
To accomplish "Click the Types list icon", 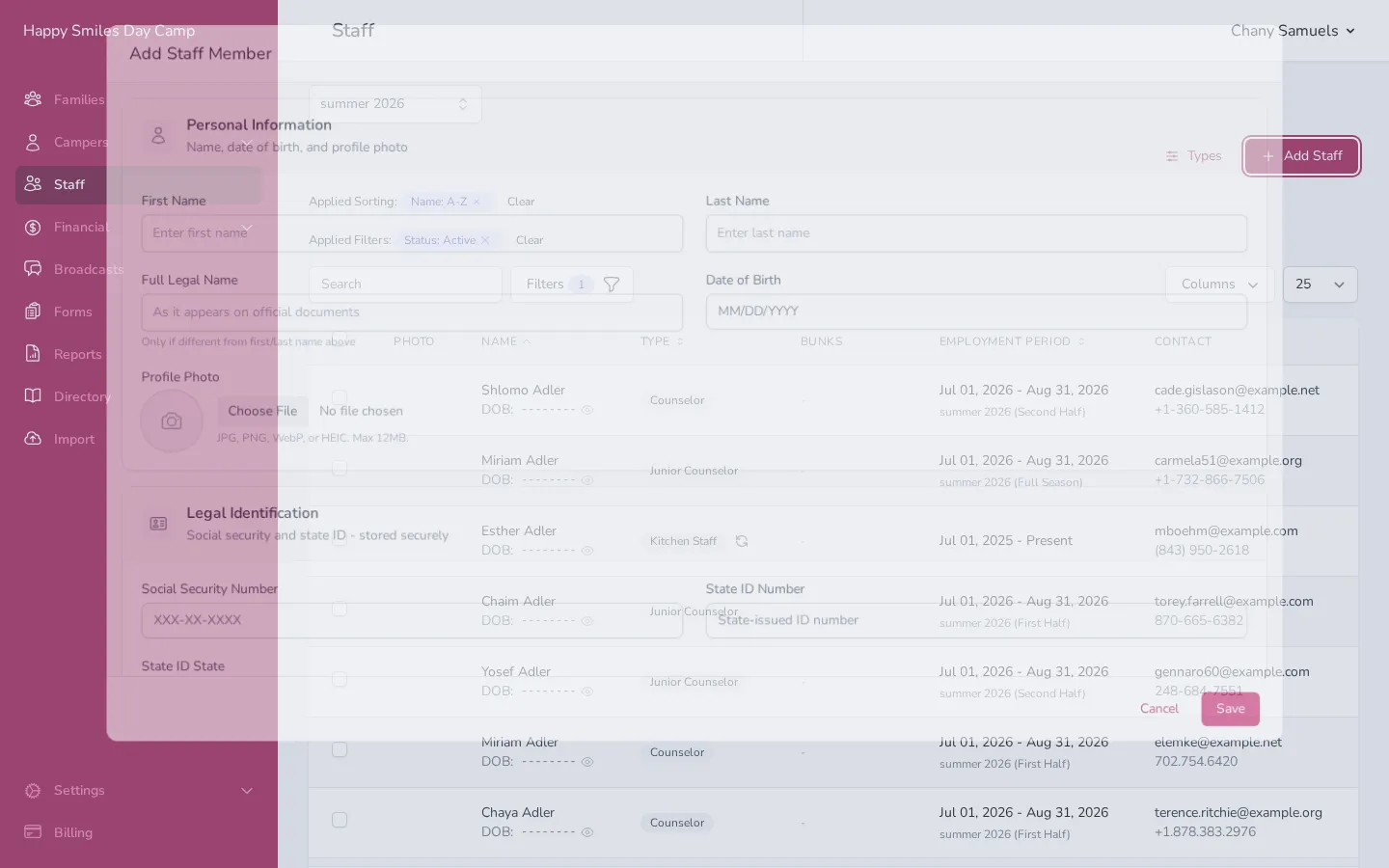I will pos(1172,156).
